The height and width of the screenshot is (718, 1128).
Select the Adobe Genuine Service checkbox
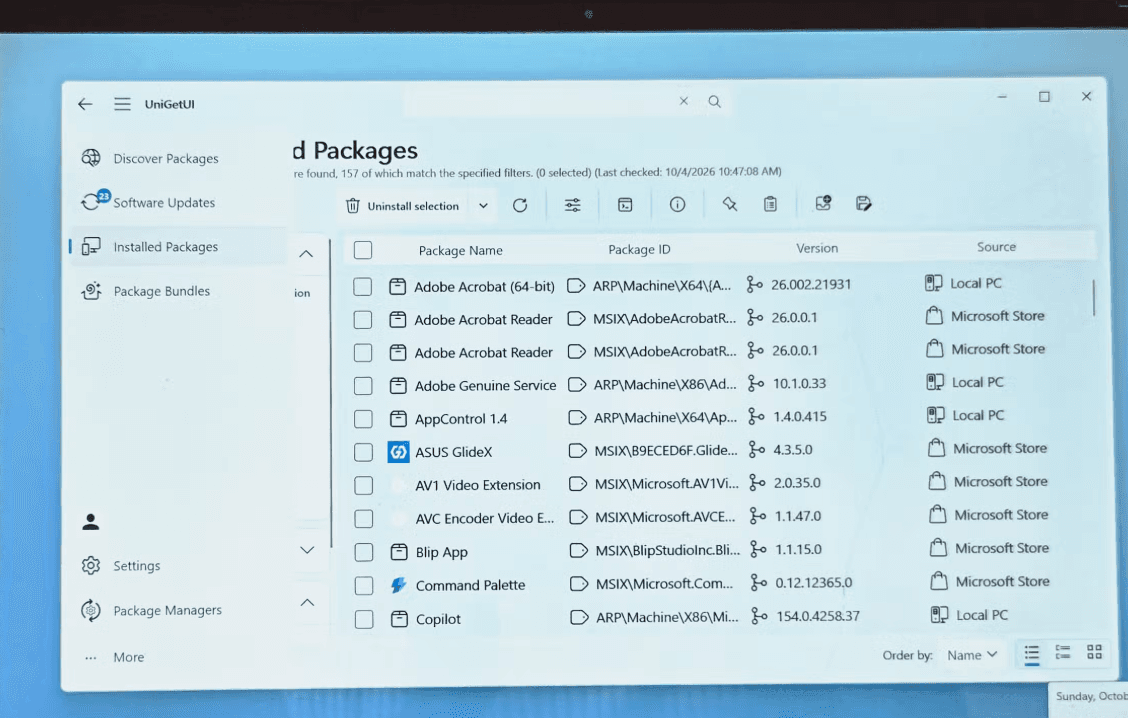click(x=363, y=386)
